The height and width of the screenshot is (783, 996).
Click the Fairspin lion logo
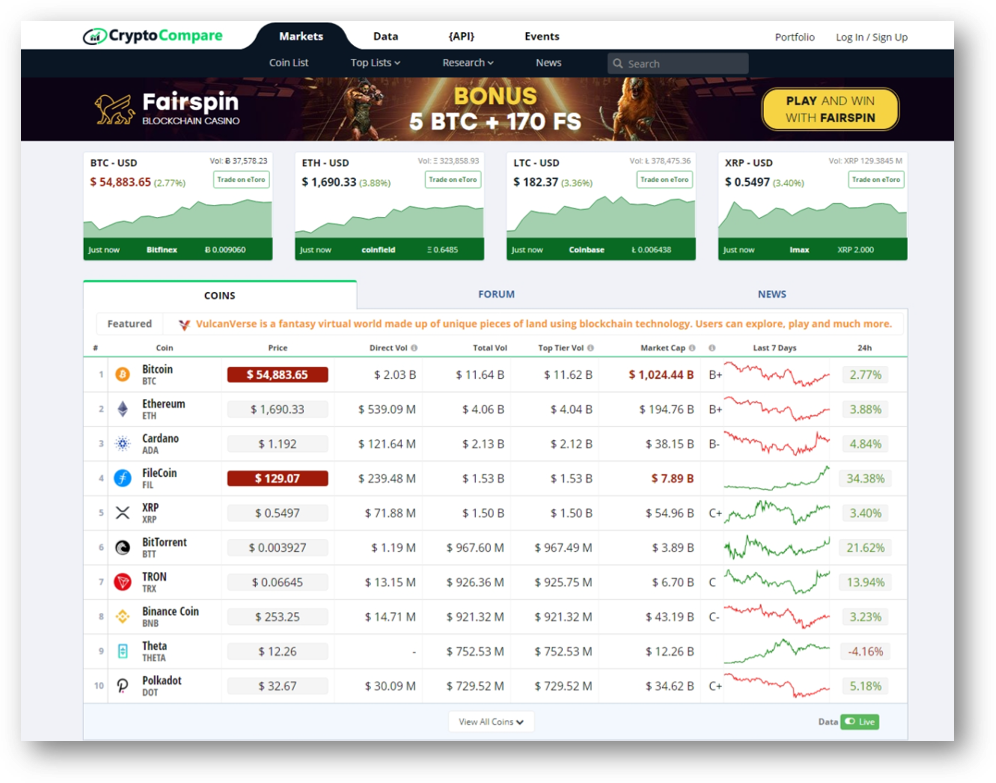(x=115, y=109)
